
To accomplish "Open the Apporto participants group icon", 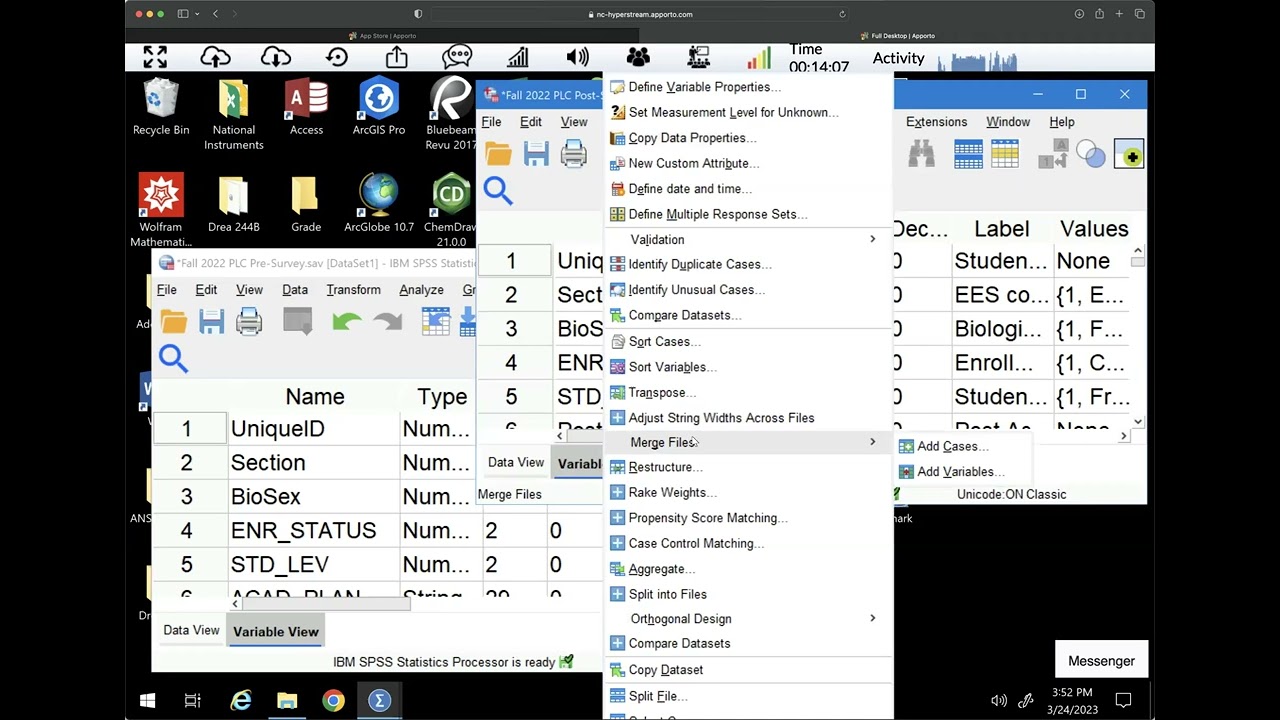I will tap(638, 57).
